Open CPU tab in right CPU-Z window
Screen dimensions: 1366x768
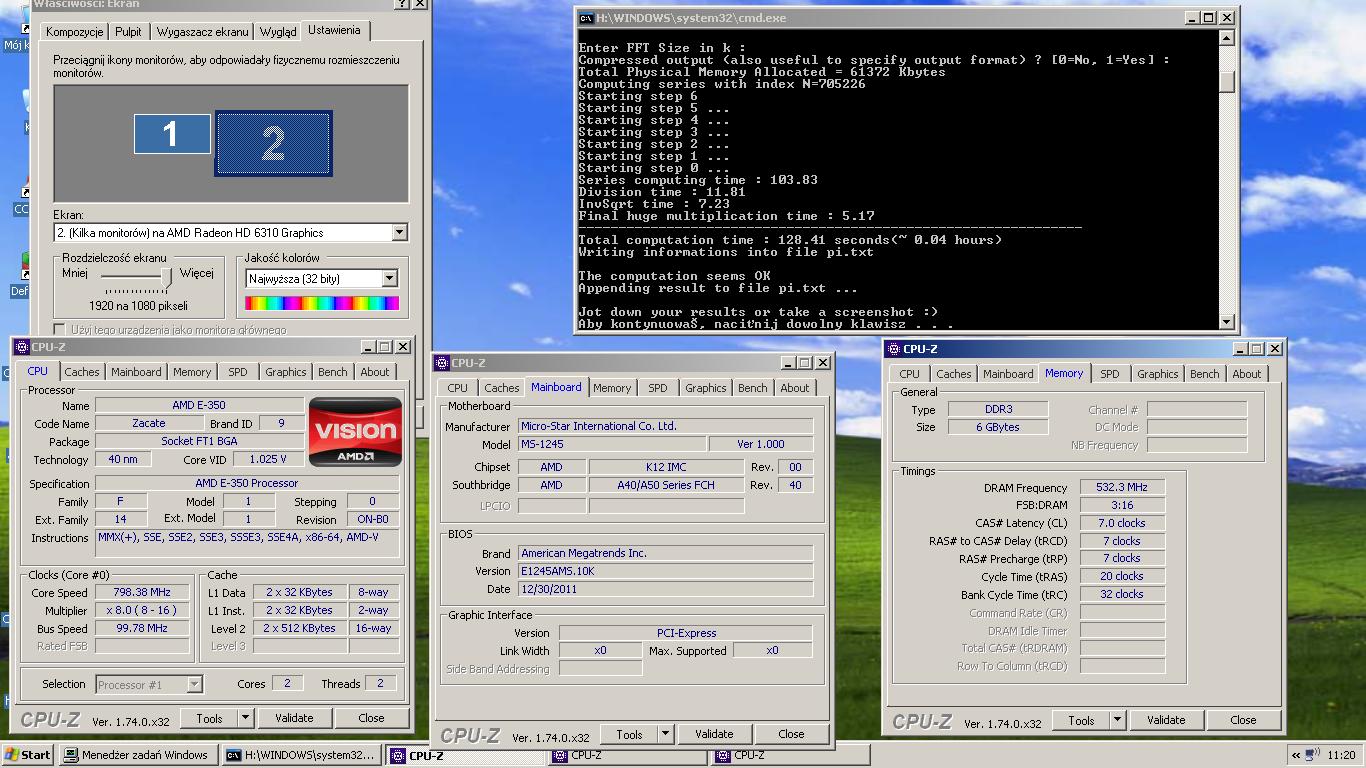click(x=910, y=374)
